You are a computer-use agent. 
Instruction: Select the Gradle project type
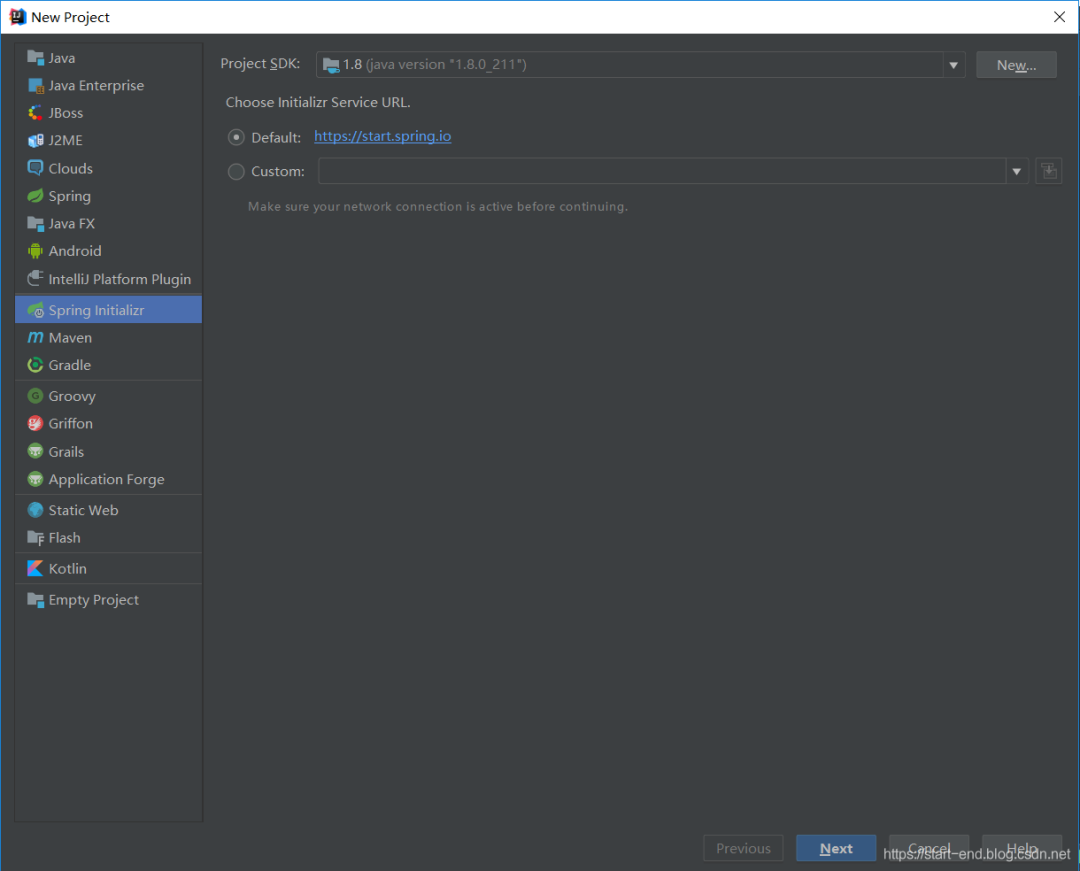[70, 365]
